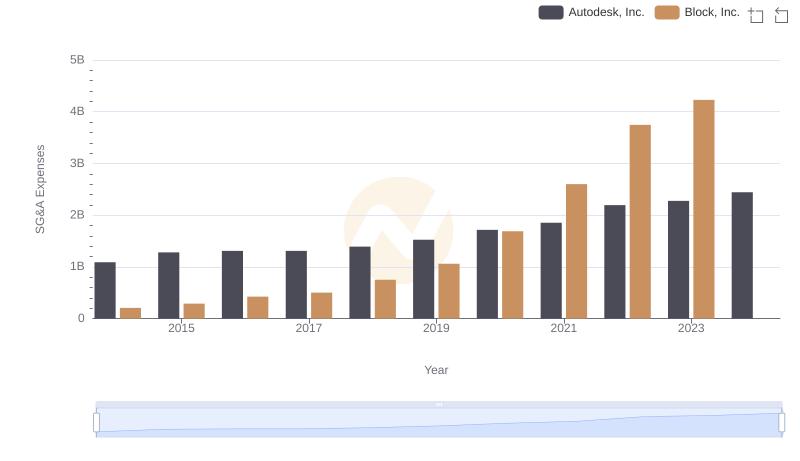
Task: Select Block bar for 2016
Action: pyautogui.click(x=258, y=308)
